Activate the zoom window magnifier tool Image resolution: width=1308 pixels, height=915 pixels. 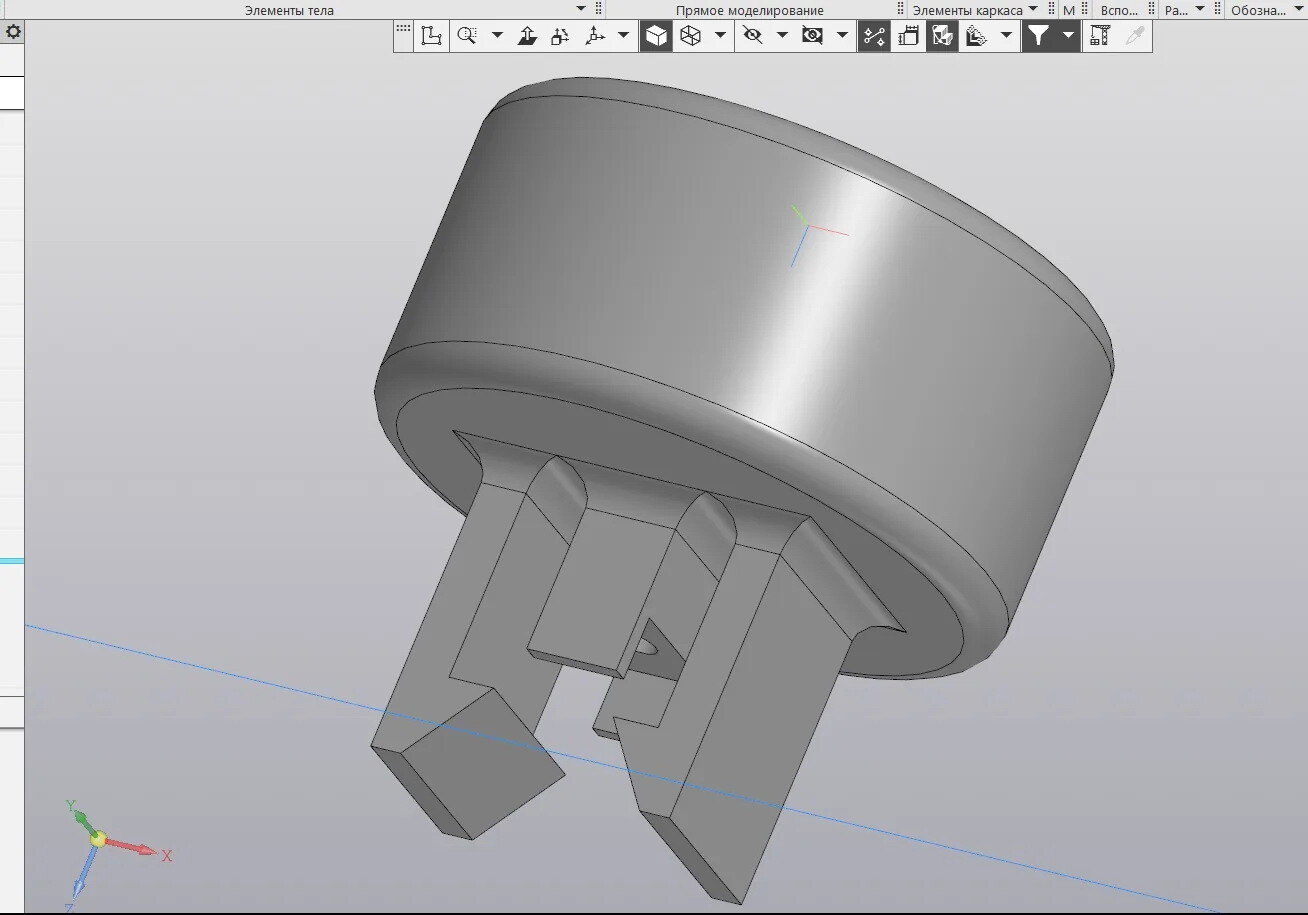click(x=466, y=36)
